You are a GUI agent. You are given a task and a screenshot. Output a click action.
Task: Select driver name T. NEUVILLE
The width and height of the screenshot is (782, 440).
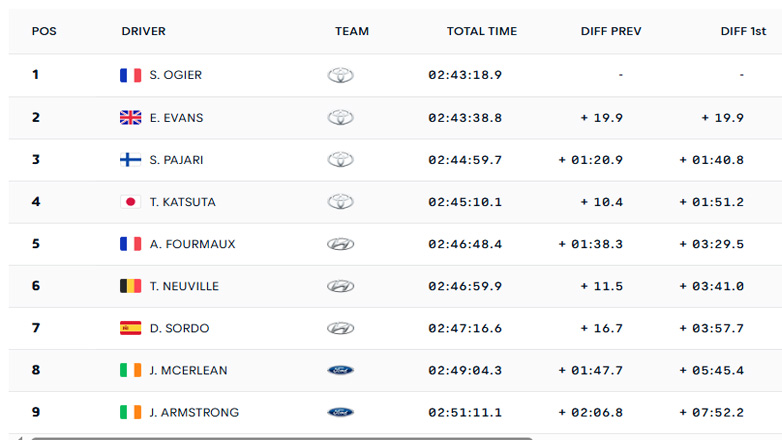point(184,286)
